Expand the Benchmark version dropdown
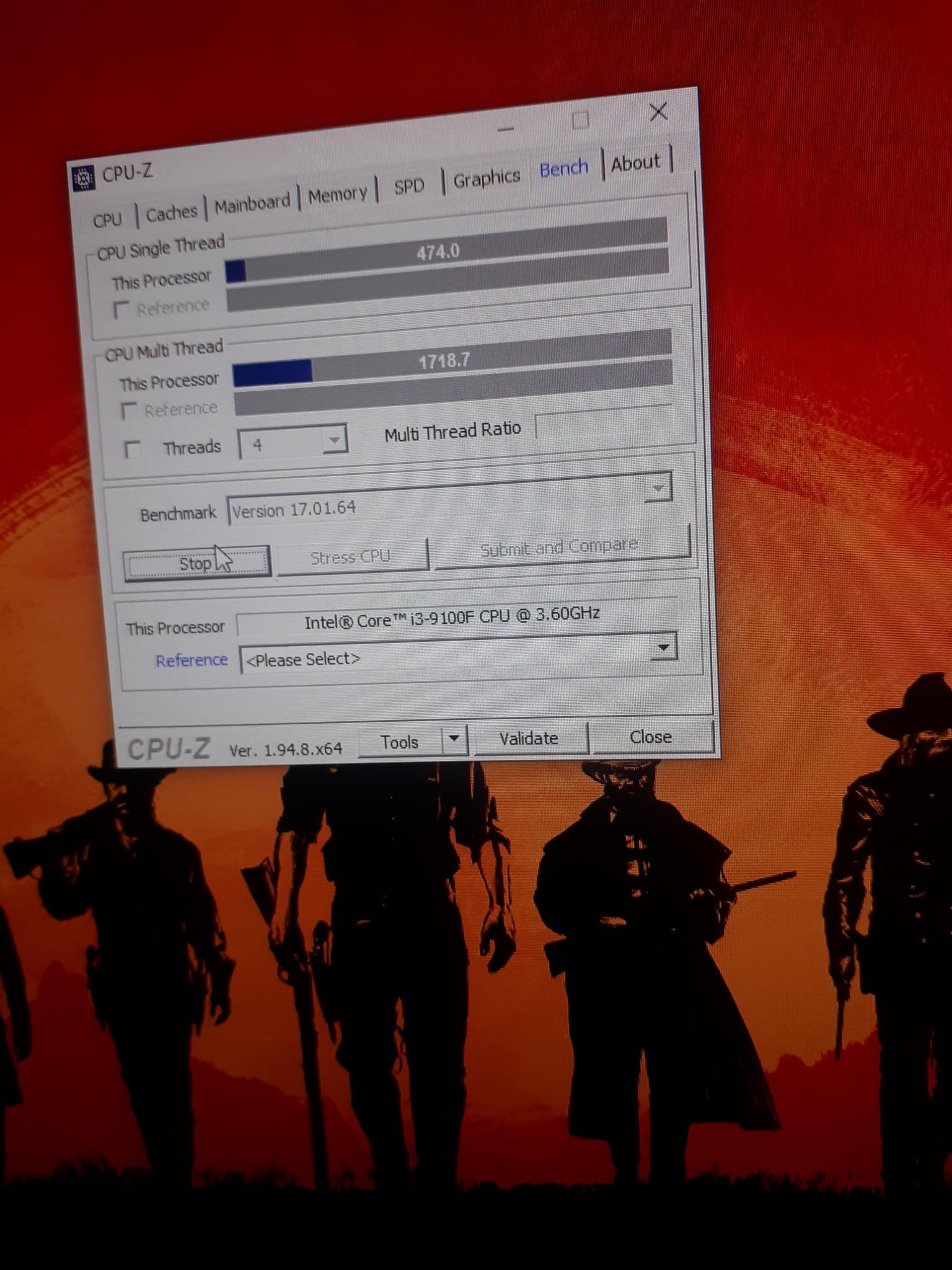The height and width of the screenshot is (1270, 952). [x=658, y=488]
